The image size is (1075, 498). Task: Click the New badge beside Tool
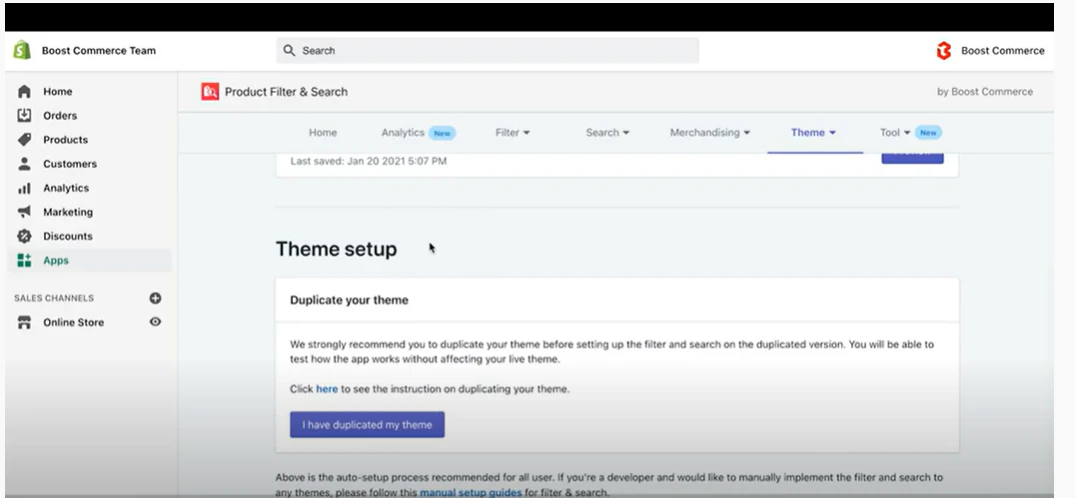coord(928,132)
